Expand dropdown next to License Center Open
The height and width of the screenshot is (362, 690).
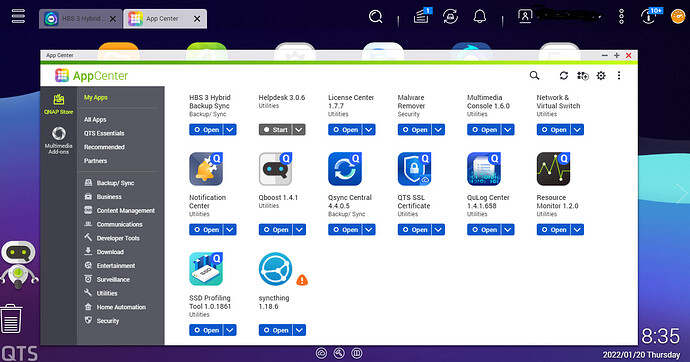(369, 130)
